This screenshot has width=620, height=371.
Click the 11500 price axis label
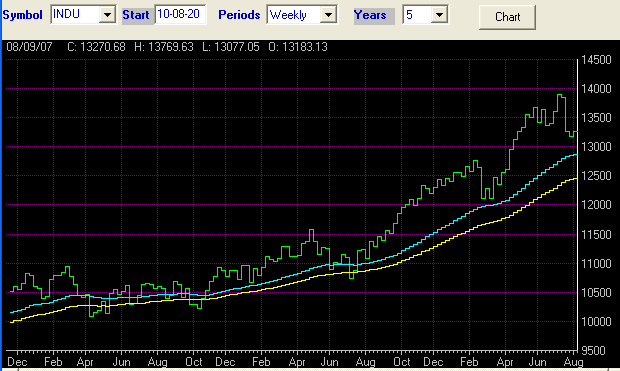(596, 235)
